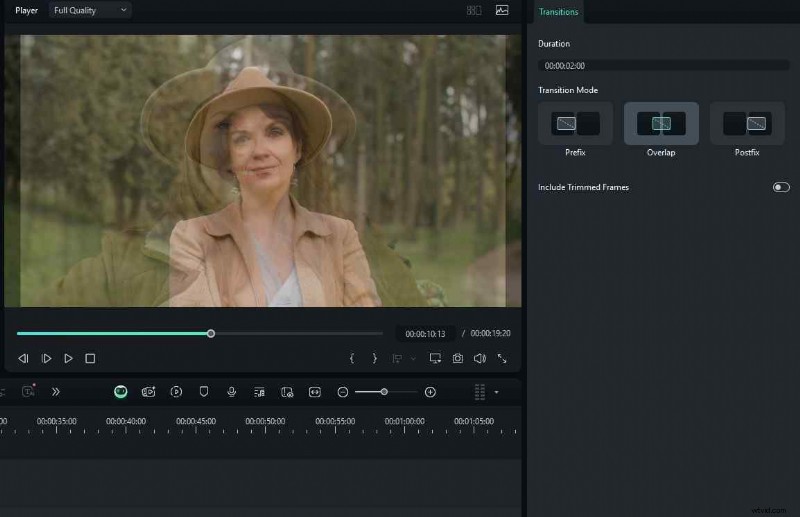Click the player progress bar playhead
The width and height of the screenshot is (800, 517).
coord(211,333)
